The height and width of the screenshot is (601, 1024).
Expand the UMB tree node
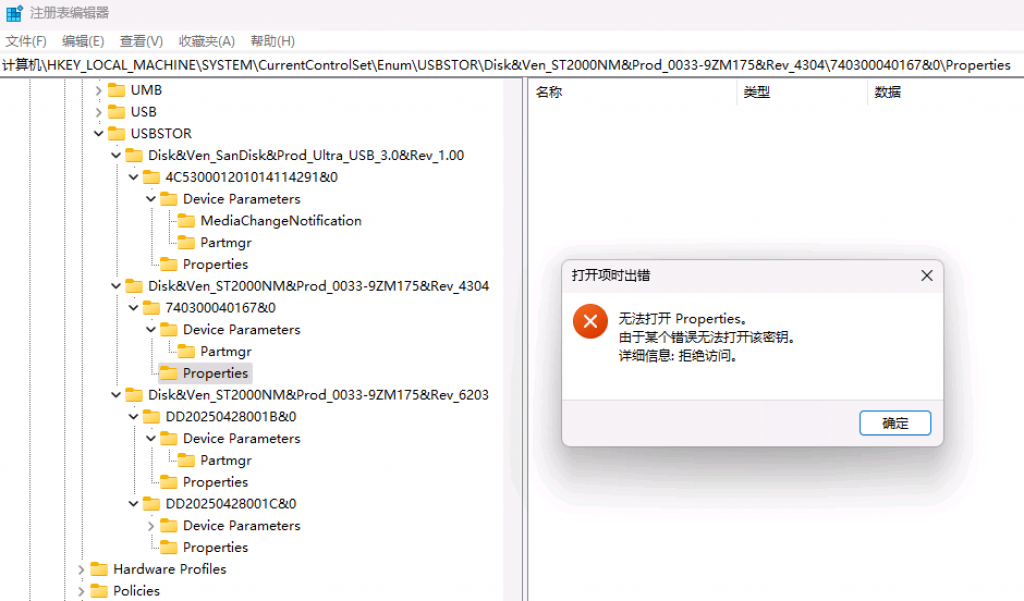point(98,90)
